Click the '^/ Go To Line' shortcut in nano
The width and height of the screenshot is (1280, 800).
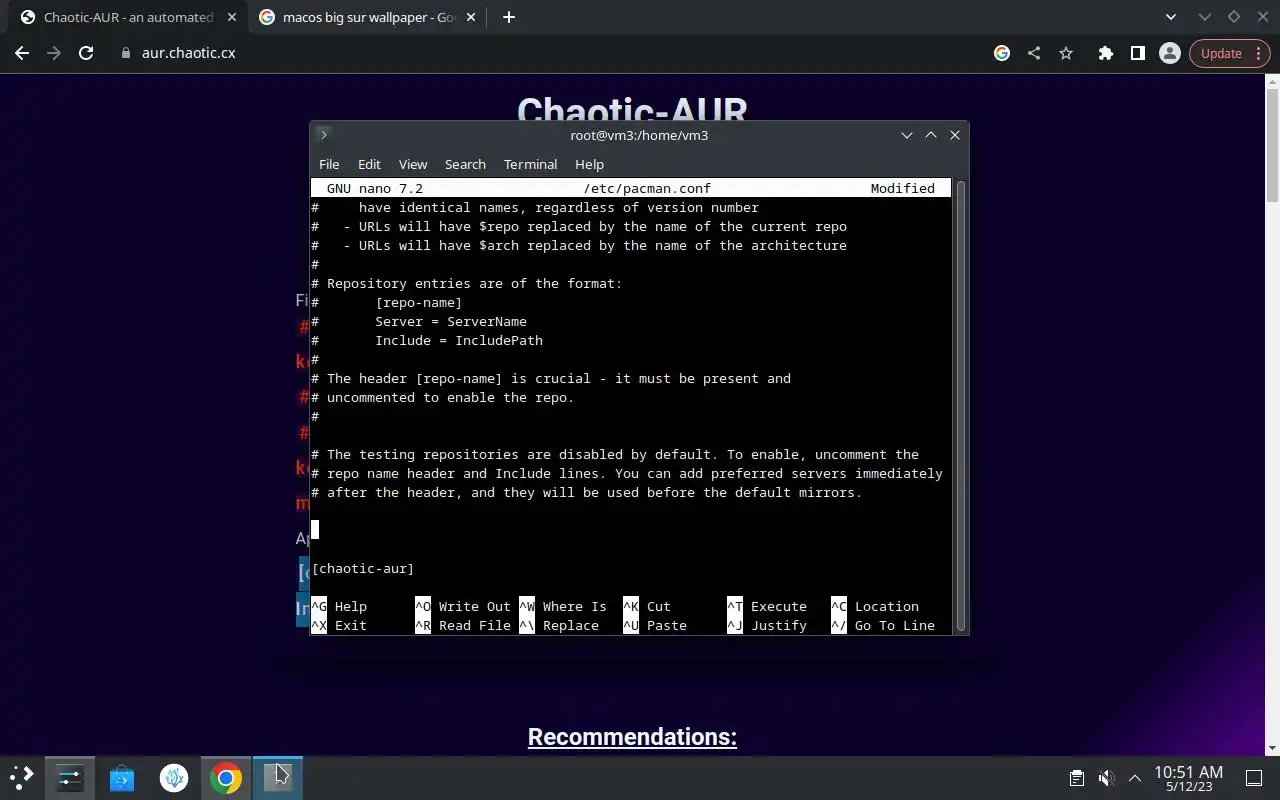[x=883, y=625]
